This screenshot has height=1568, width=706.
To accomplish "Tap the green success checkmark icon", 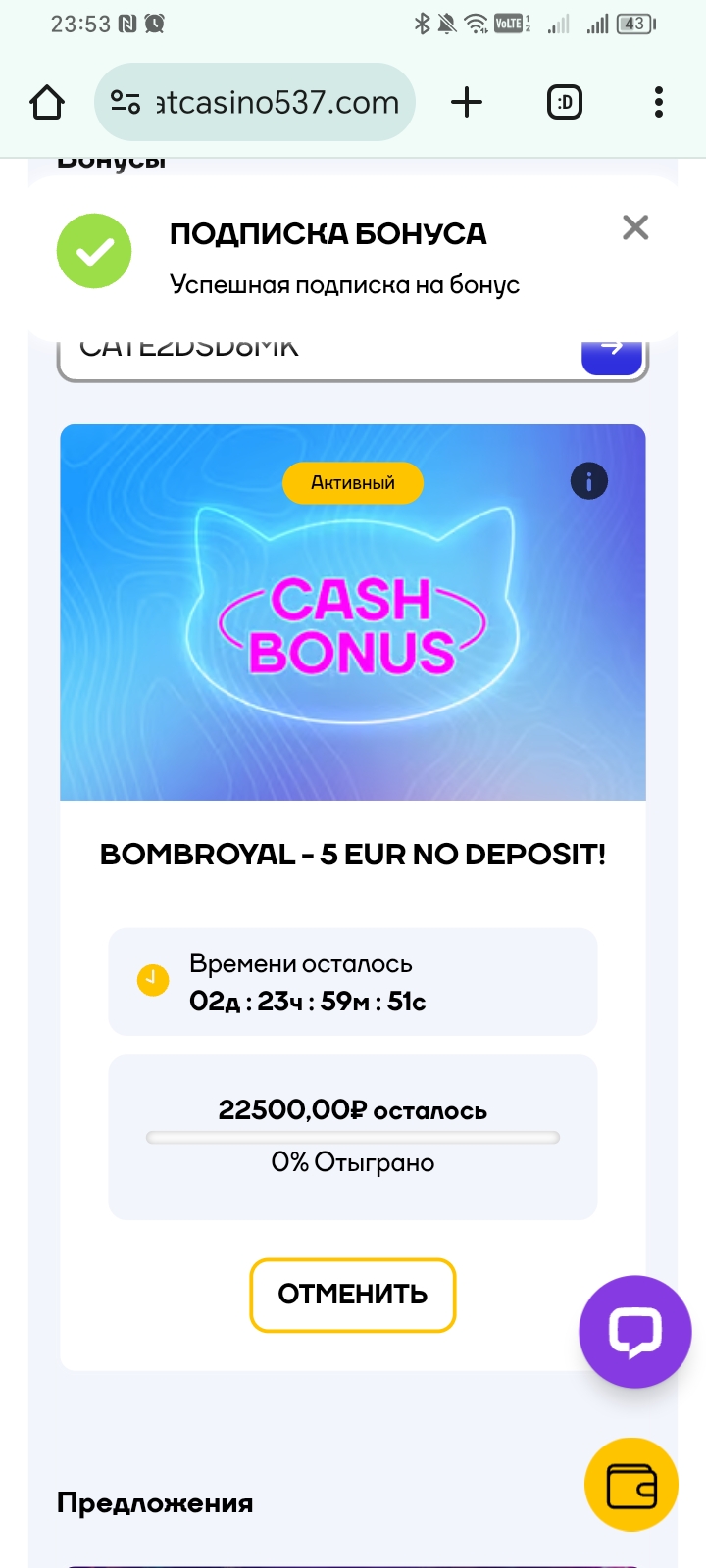I will (x=94, y=251).
